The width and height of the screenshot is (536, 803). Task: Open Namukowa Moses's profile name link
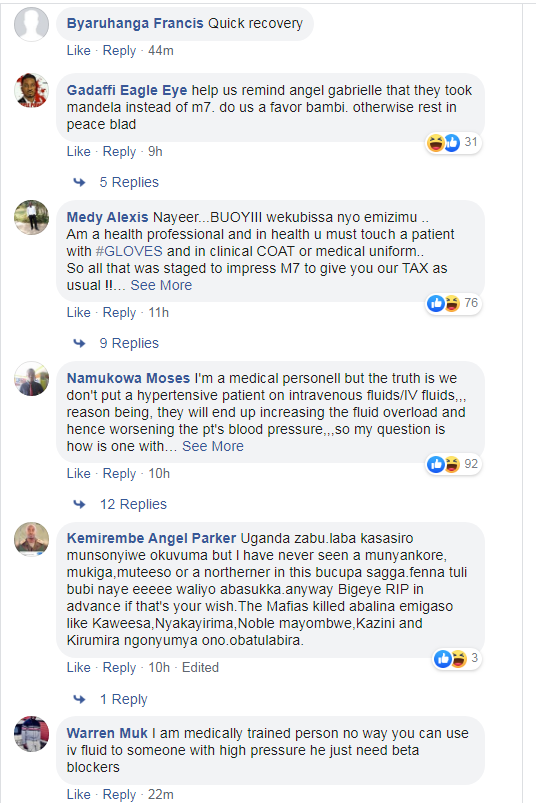click(x=128, y=378)
